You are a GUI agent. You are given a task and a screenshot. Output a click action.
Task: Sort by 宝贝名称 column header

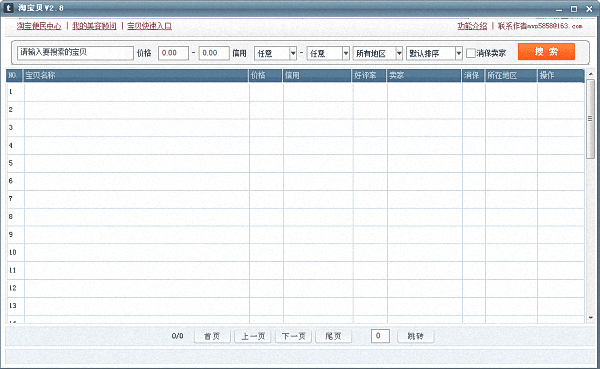(x=136, y=75)
